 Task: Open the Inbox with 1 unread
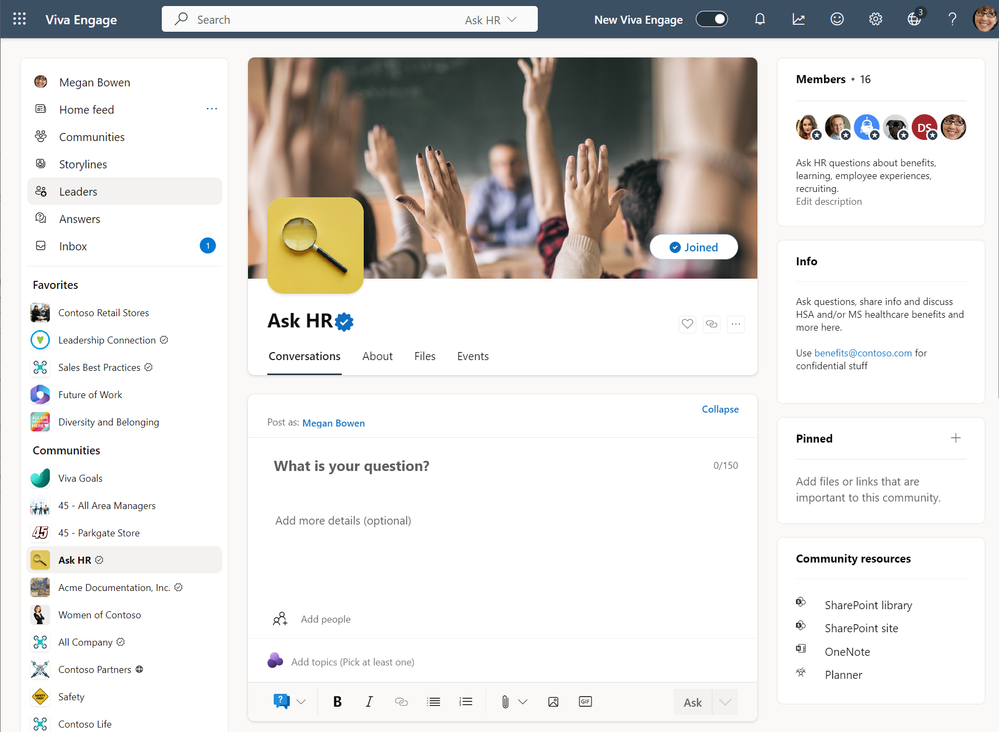(x=125, y=246)
